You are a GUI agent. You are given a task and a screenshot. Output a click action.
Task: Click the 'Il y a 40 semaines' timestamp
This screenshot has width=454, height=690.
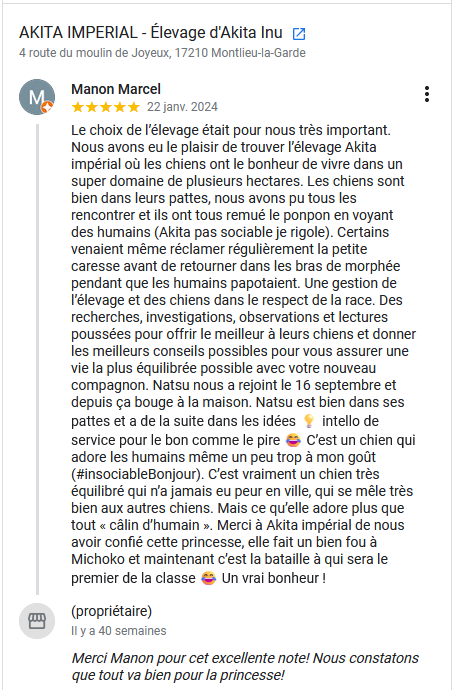[x=119, y=631]
